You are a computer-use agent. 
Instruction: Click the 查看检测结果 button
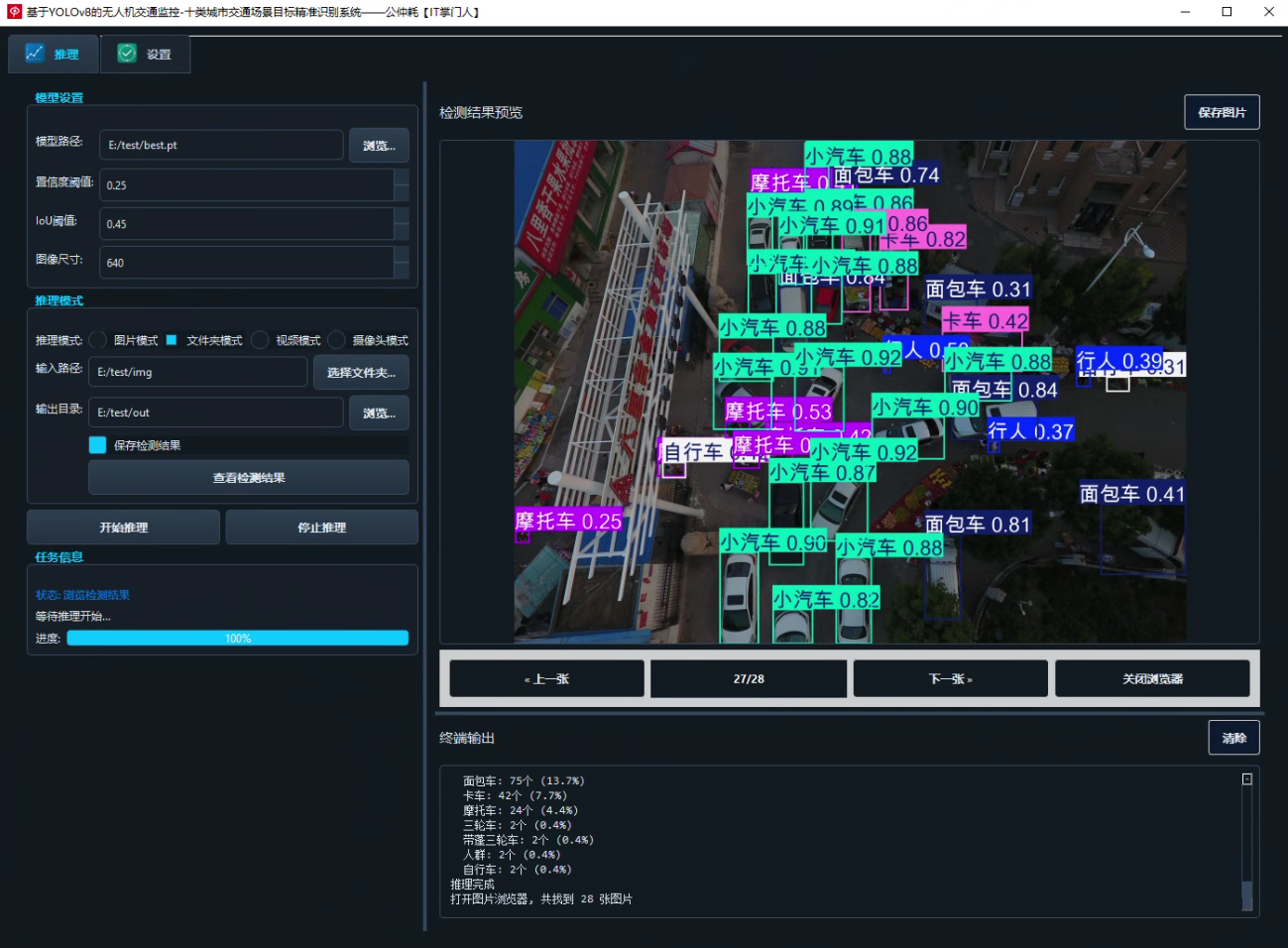[249, 478]
